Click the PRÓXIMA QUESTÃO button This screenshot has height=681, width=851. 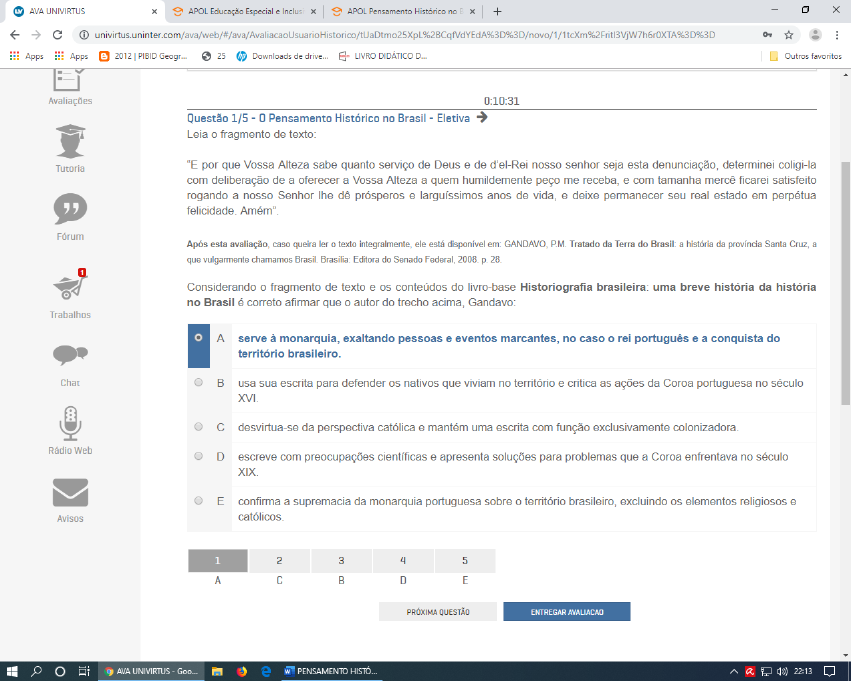coord(437,612)
